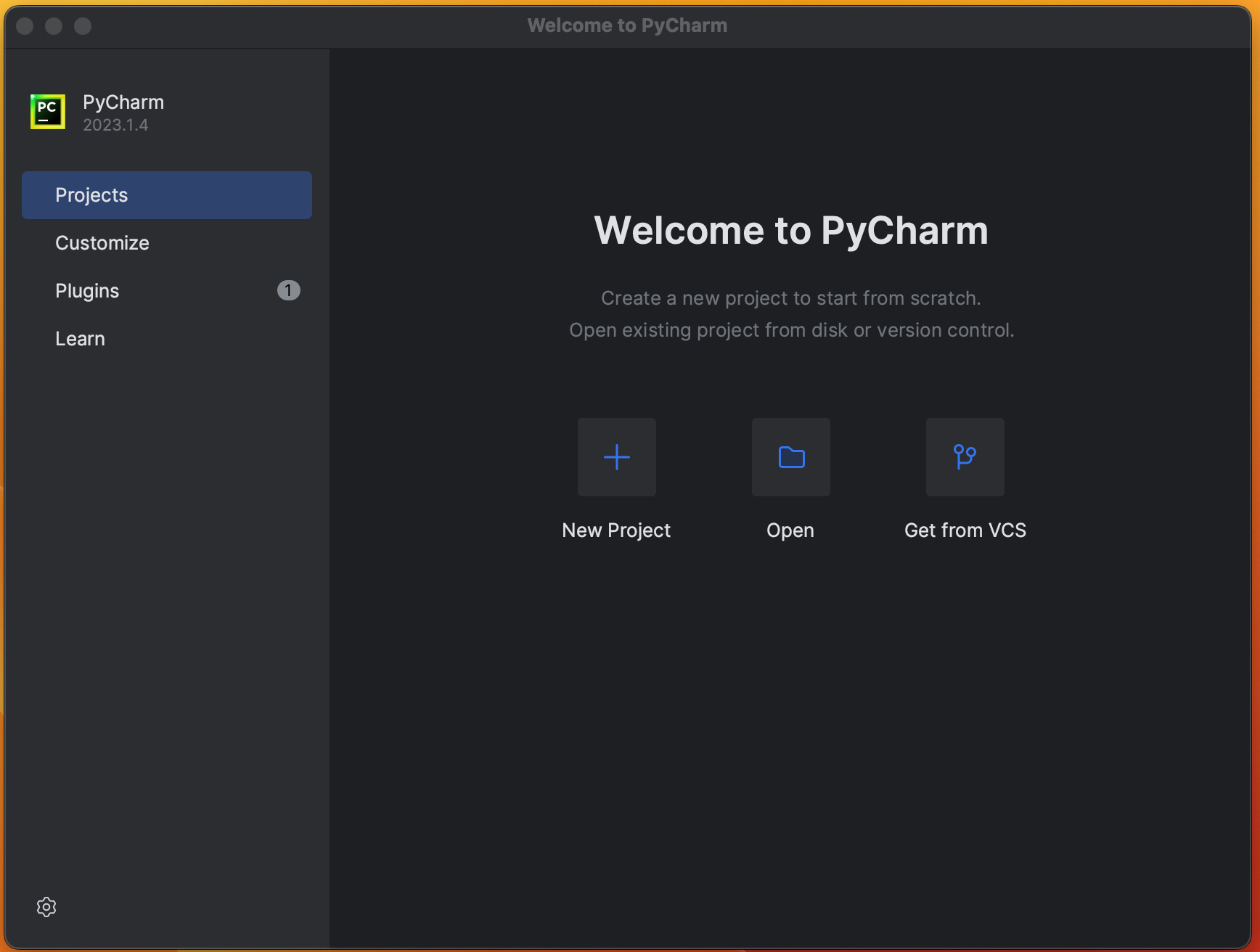Screen dimensions: 1260x952
Task: Select the Projects tab
Action: (x=167, y=195)
